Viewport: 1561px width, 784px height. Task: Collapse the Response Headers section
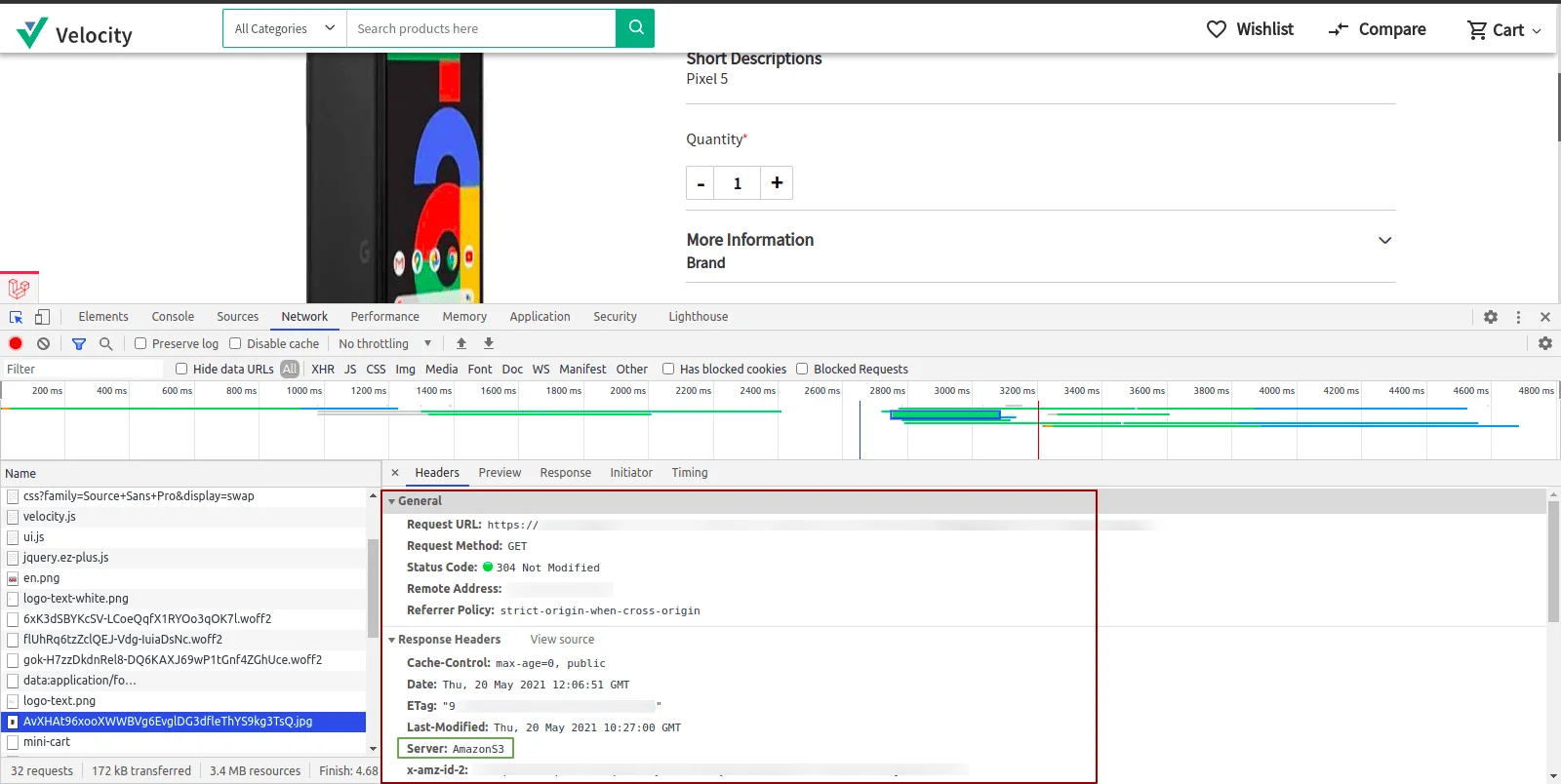[x=445, y=640]
